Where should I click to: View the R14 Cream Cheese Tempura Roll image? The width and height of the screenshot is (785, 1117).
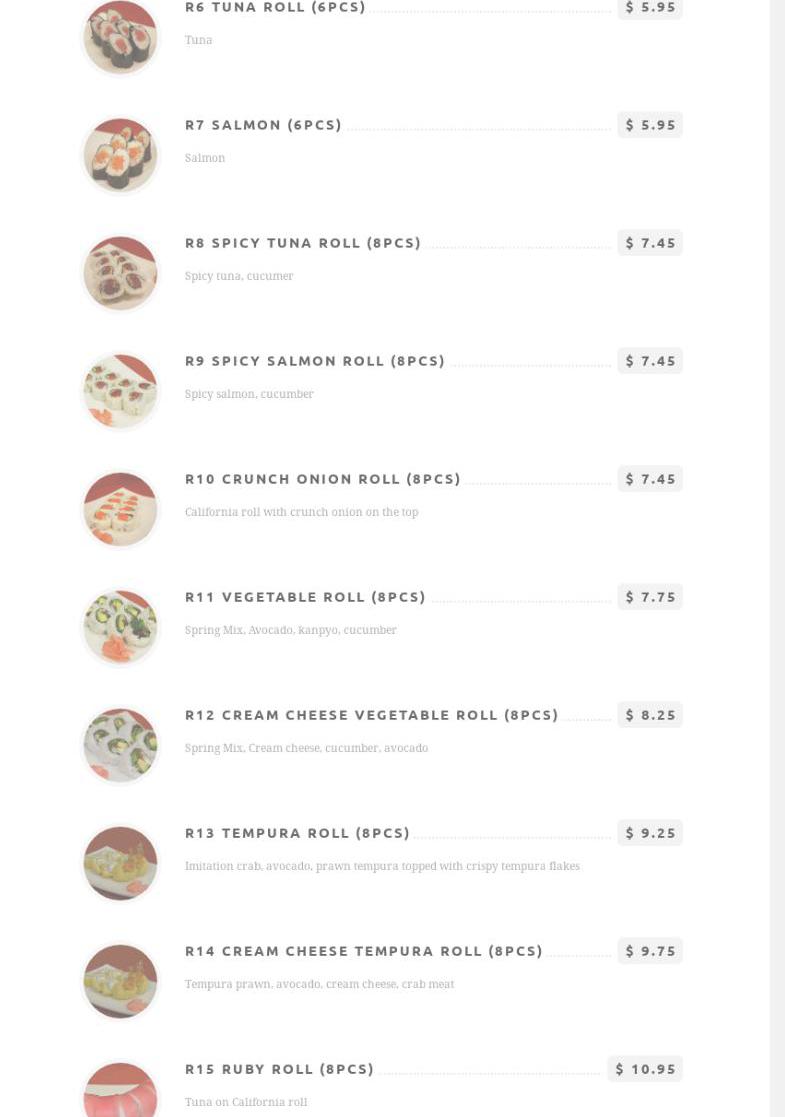pyautogui.click(x=120, y=981)
